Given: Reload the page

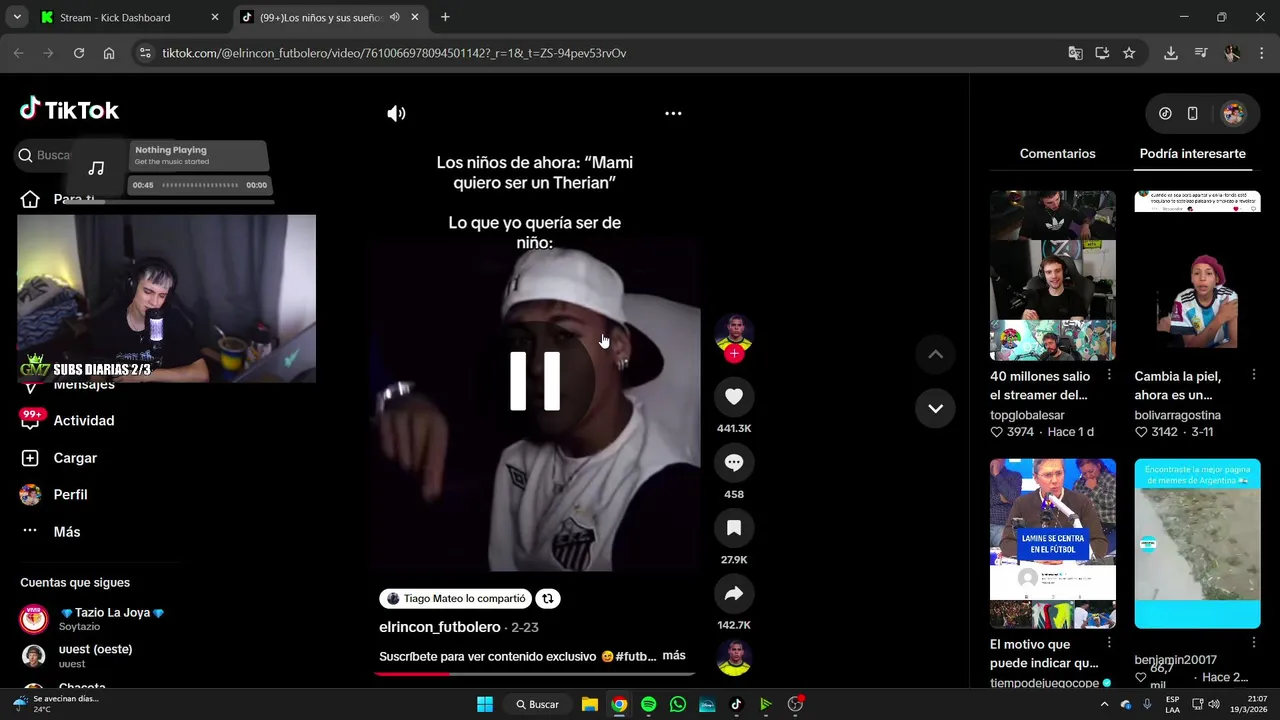Looking at the screenshot, I should point(79,53).
